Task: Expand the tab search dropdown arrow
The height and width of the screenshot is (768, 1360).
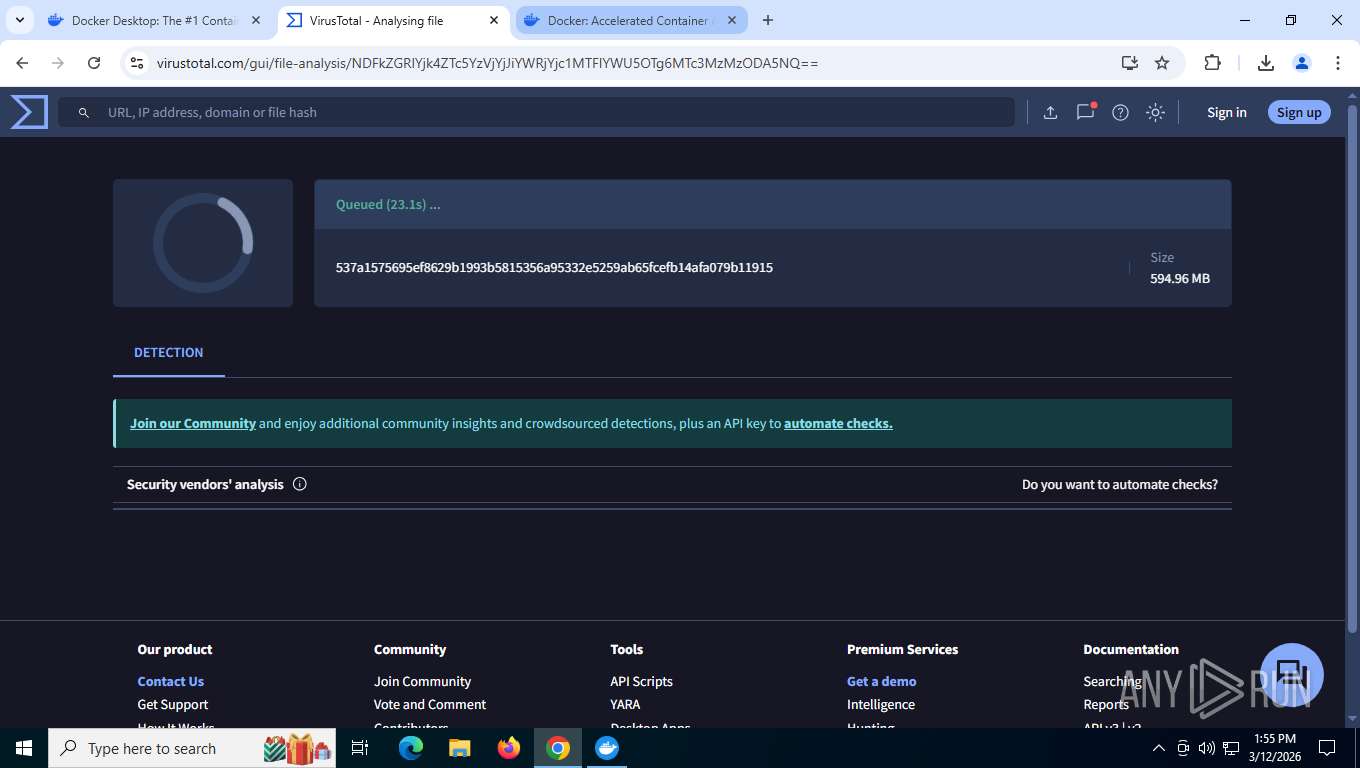Action: click(20, 20)
